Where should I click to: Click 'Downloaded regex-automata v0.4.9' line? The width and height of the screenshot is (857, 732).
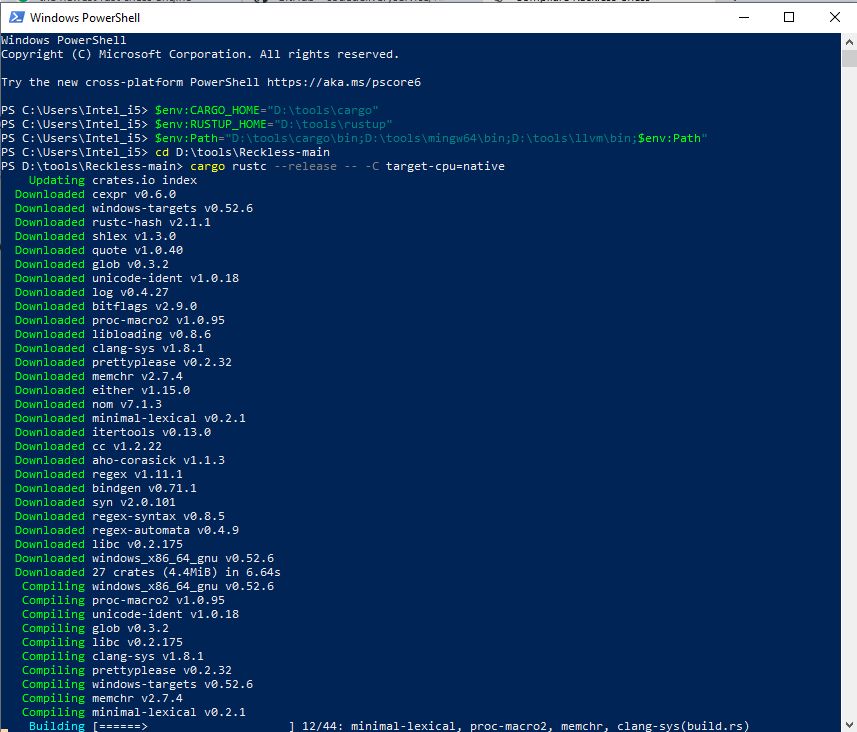127,530
